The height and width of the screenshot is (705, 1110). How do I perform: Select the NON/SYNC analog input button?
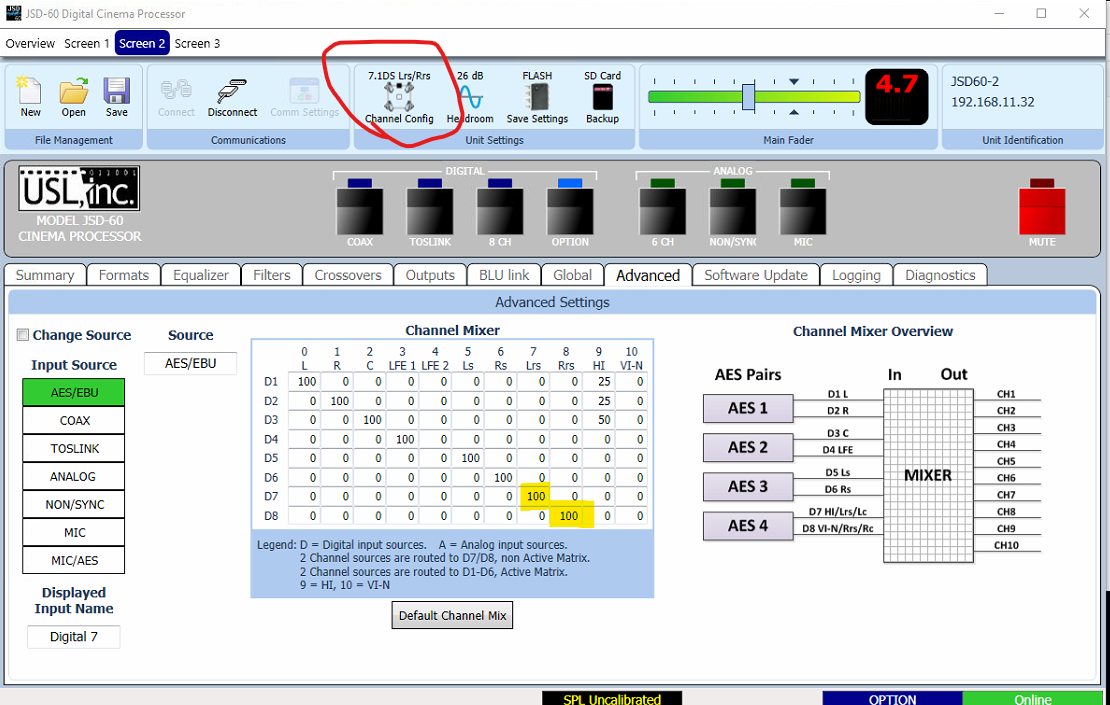point(733,211)
